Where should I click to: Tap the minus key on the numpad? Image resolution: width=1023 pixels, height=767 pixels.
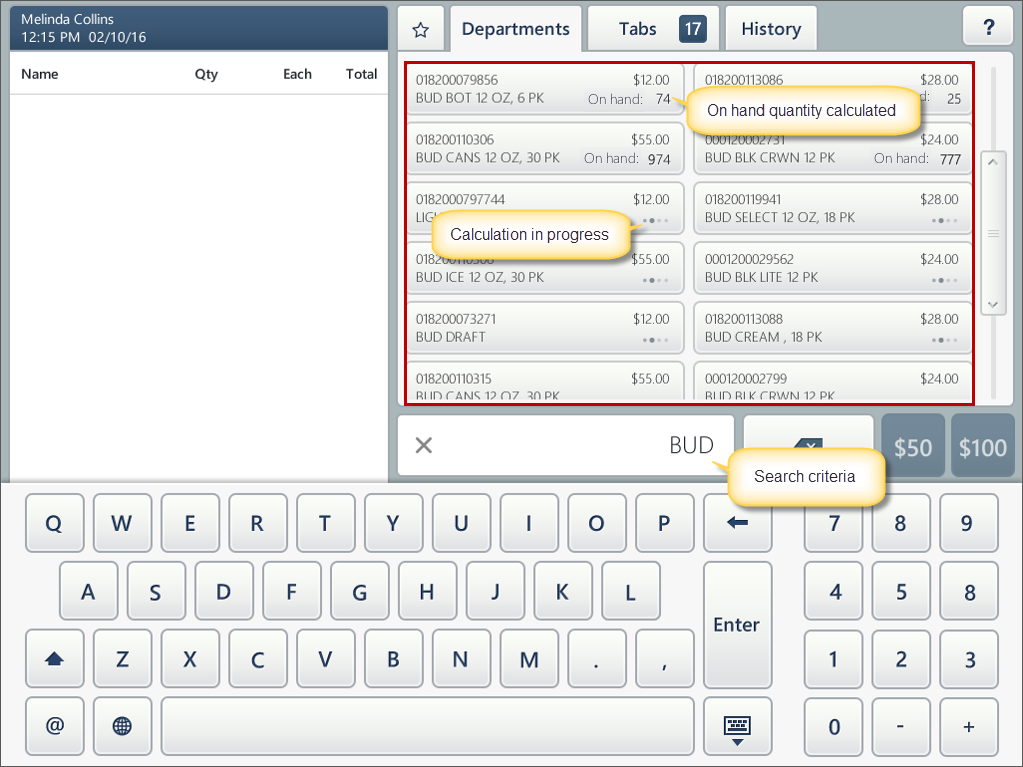(x=901, y=726)
